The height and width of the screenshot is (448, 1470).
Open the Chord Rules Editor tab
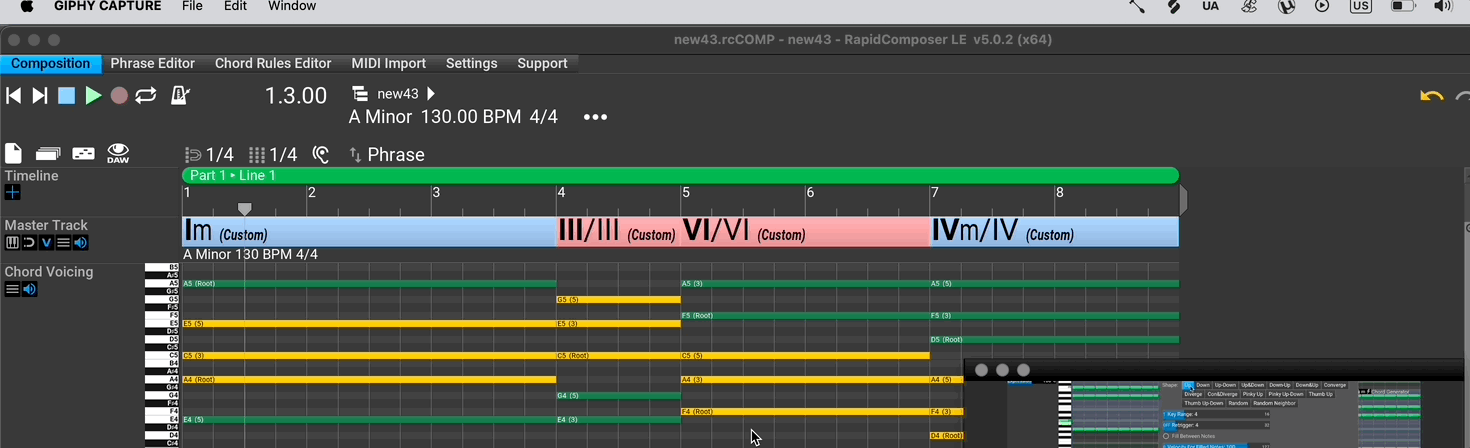pyautogui.click(x=273, y=63)
